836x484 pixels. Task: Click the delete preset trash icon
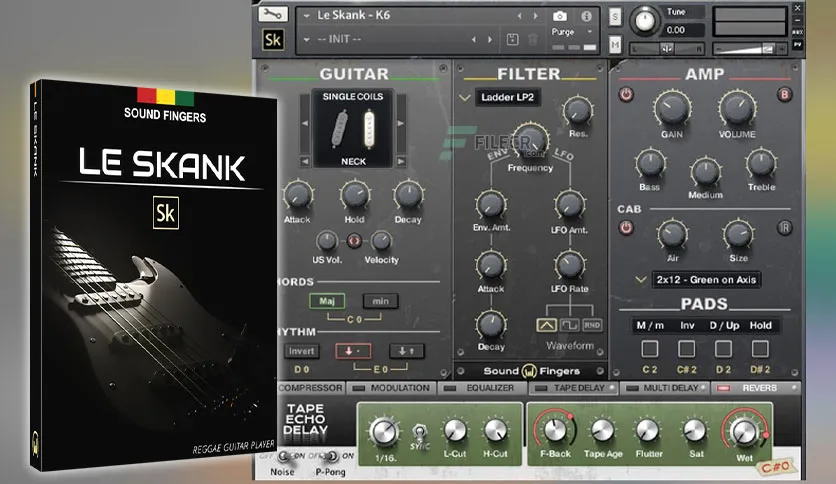533,39
